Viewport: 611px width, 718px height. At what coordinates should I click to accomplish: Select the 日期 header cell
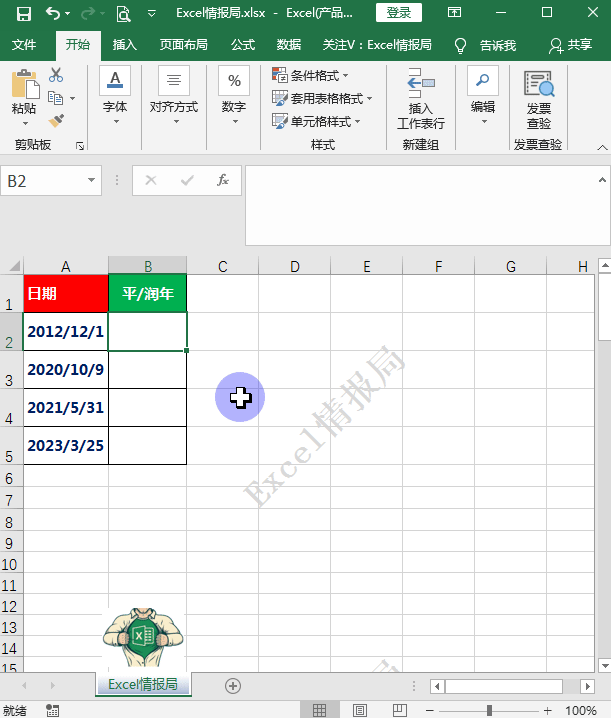tap(66, 294)
